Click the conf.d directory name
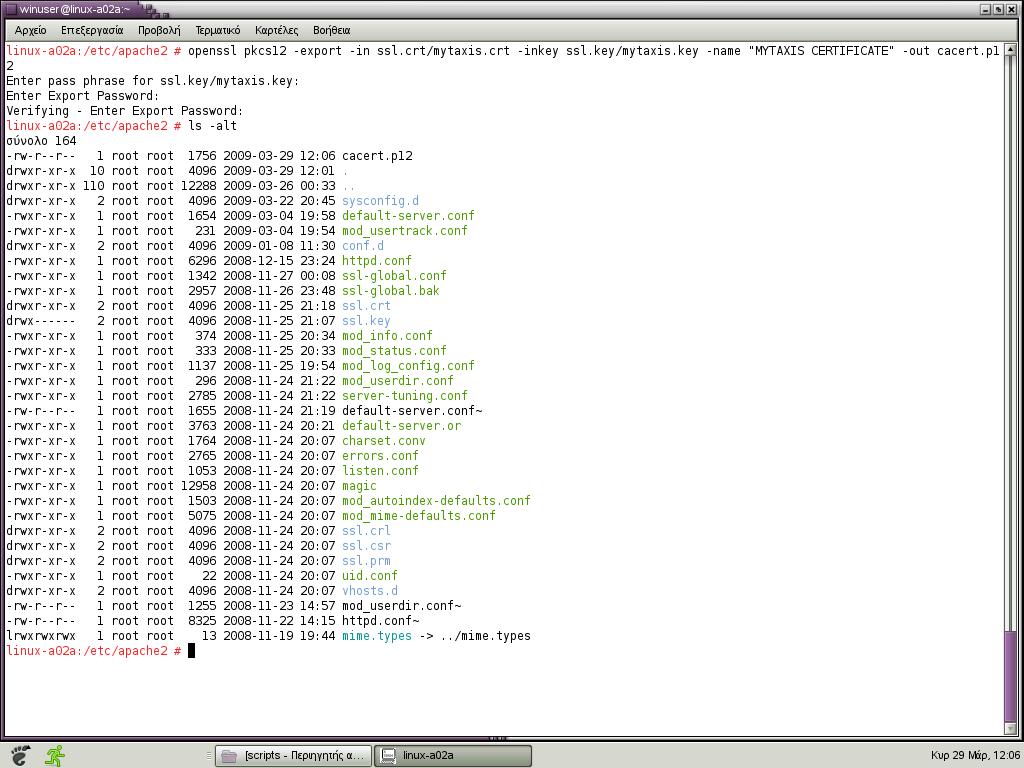Image resolution: width=1024 pixels, height=768 pixels. tap(363, 246)
